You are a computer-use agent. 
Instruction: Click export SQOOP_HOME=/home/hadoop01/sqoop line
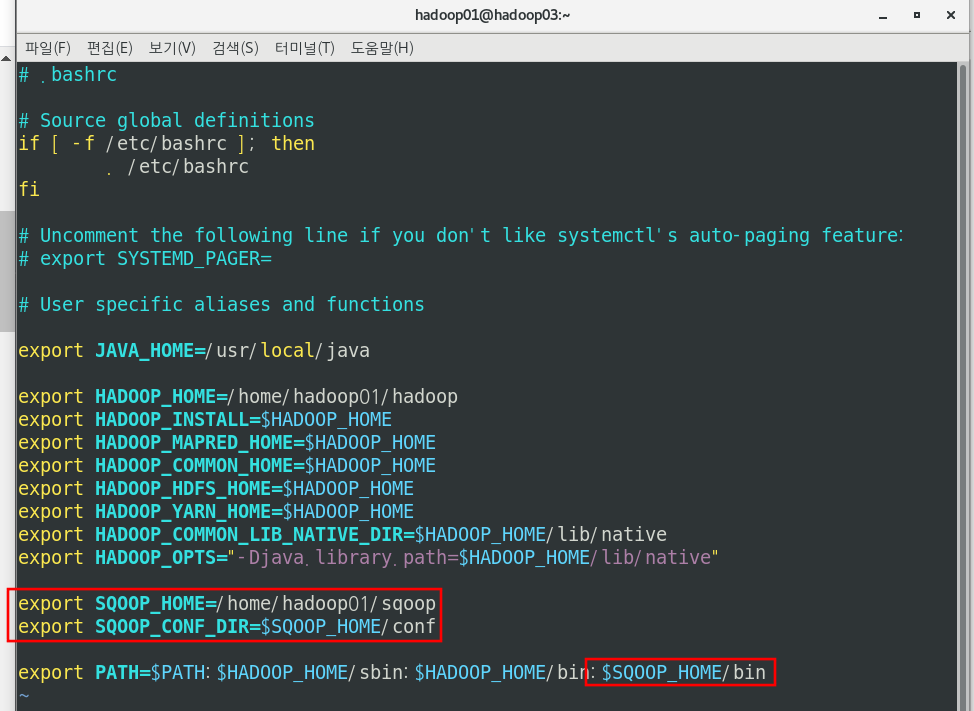click(227, 603)
